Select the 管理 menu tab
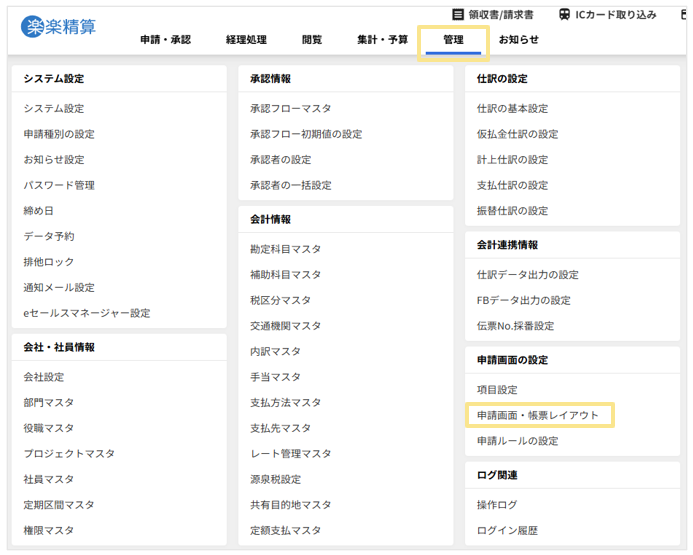Screen dimensions: 693x555 453,40
